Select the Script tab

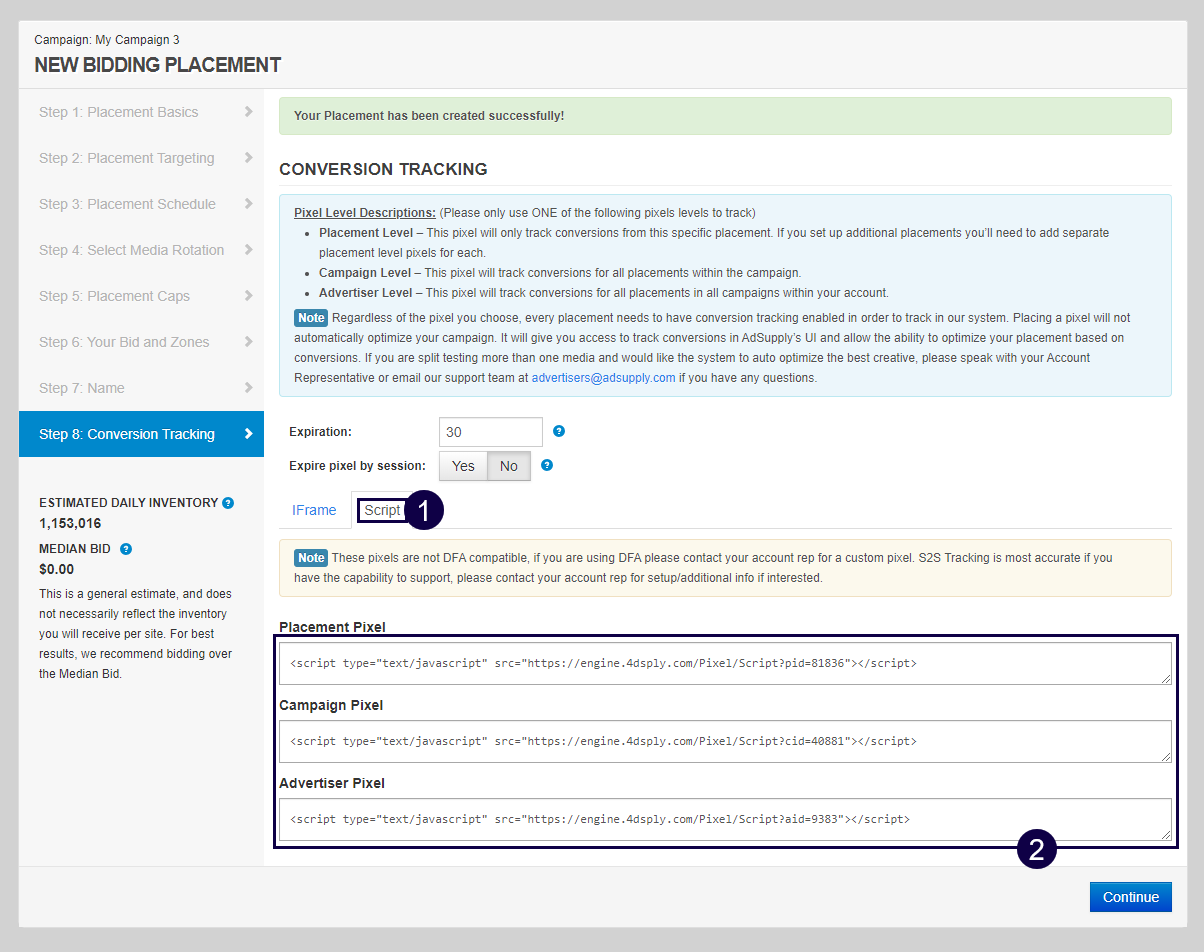click(x=382, y=510)
